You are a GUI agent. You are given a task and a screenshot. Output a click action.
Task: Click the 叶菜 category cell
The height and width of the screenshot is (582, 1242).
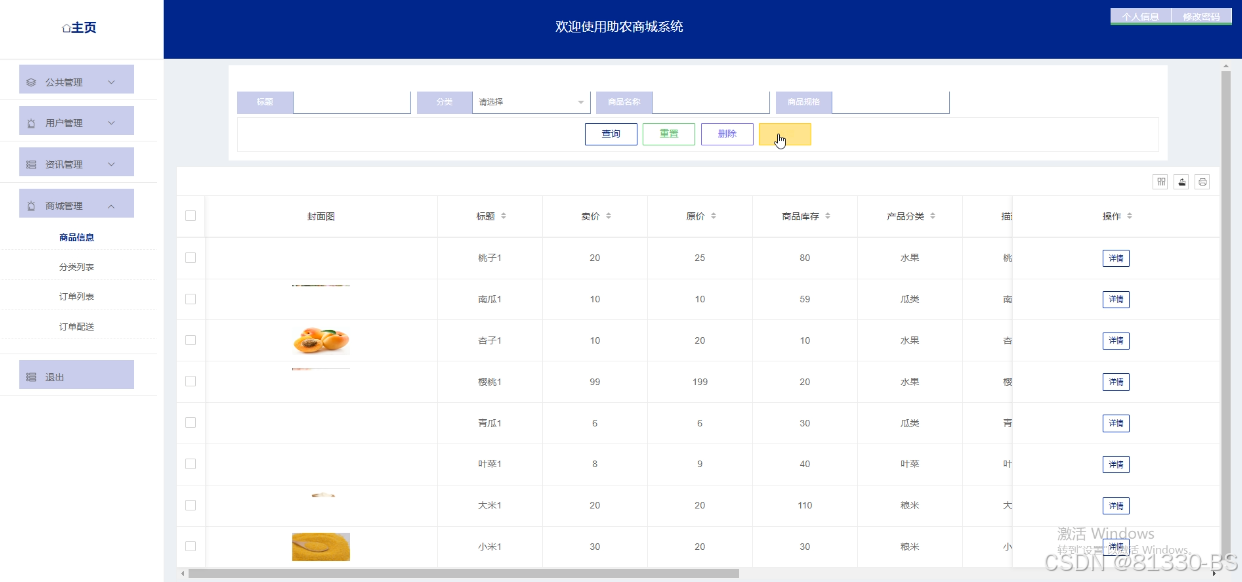coord(910,464)
